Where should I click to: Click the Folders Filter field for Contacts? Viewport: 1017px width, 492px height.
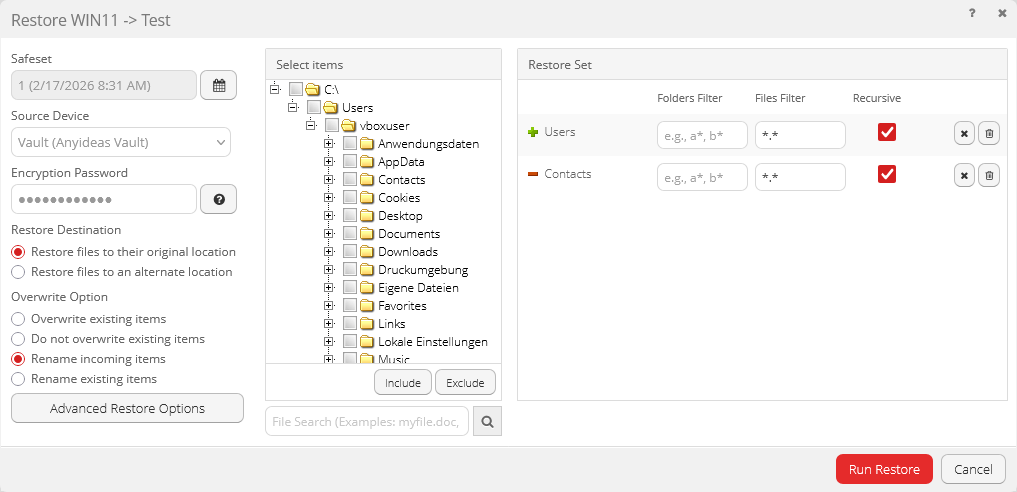[x=702, y=177]
